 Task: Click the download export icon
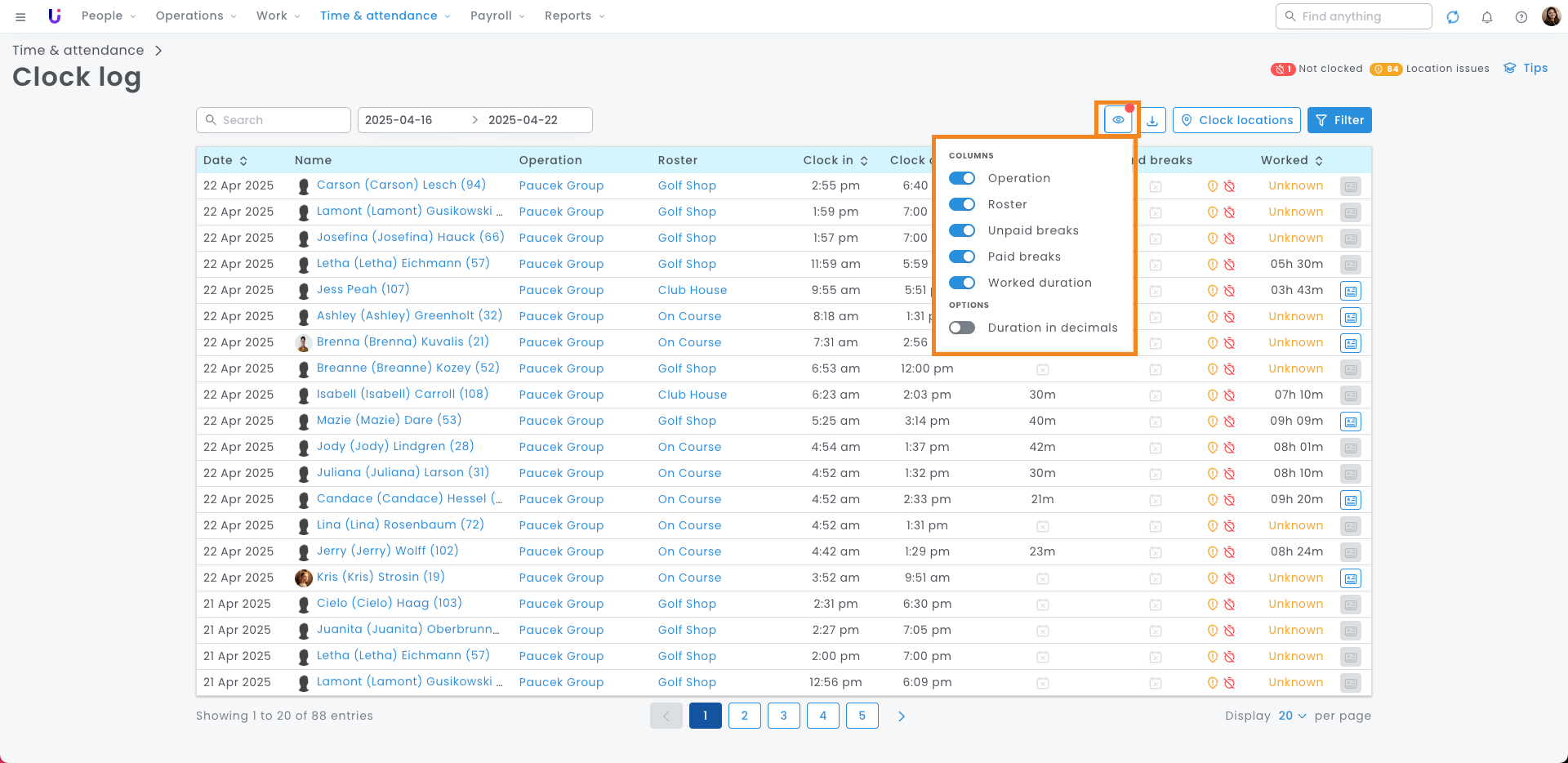coord(1152,120)
